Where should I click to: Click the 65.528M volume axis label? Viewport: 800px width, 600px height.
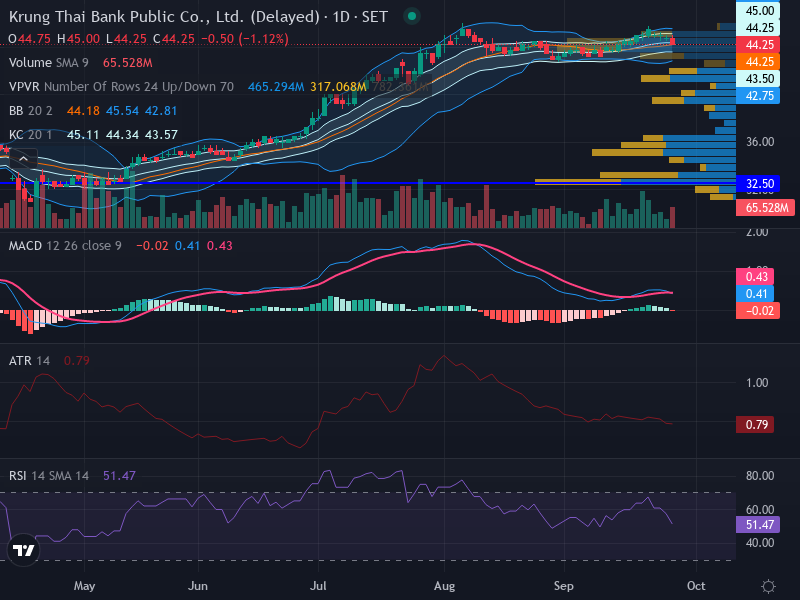point(766,208)
